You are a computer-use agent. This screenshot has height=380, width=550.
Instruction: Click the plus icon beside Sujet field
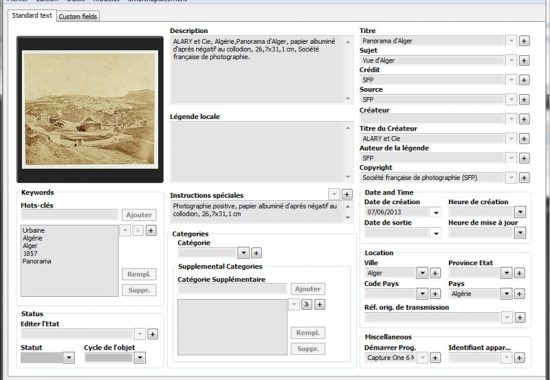[524, 60]
